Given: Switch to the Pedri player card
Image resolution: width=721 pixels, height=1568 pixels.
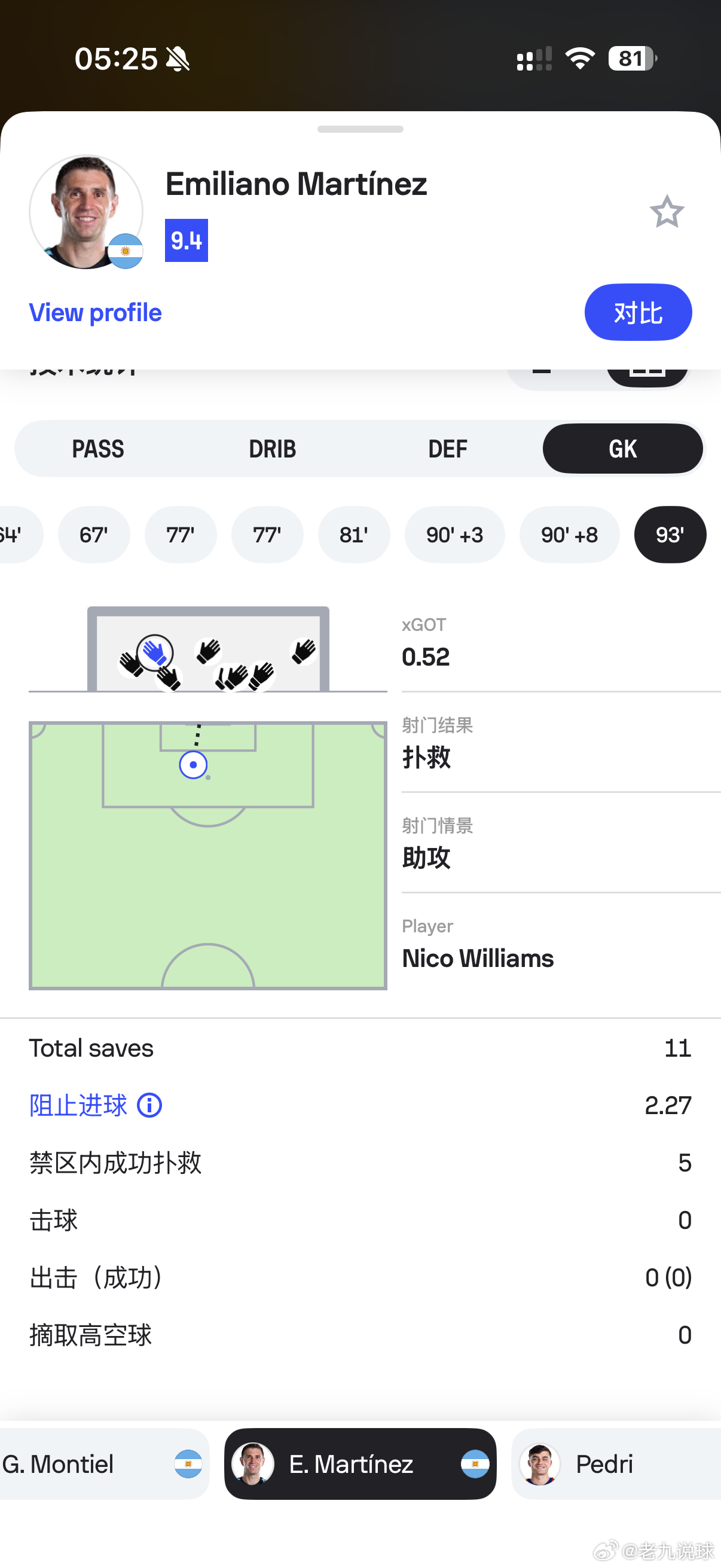Looking at the screenshot, I should click(x=616, y=1464).
